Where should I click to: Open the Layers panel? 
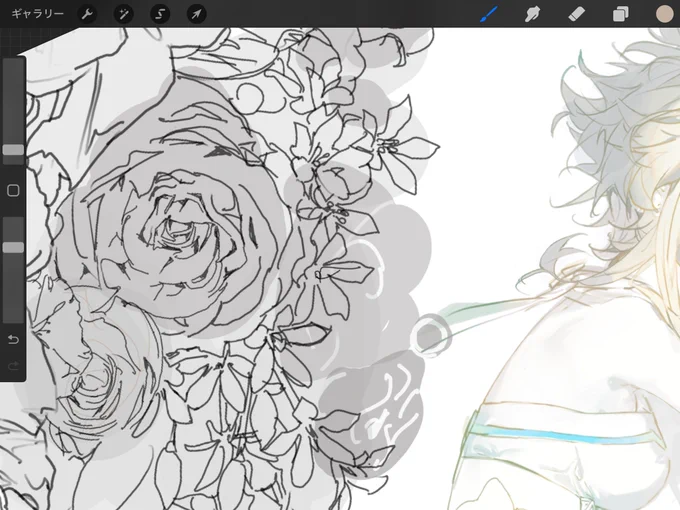tap(621, 14)
